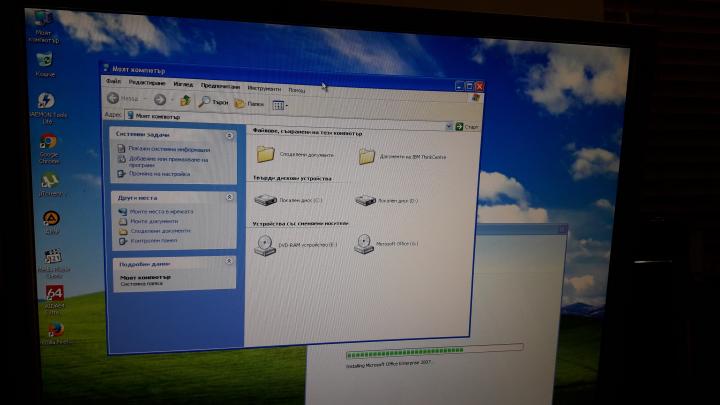The width and height of the screenshot is (720, 405).
Task: Click the add or remove programs link
Action: point(168,162)
